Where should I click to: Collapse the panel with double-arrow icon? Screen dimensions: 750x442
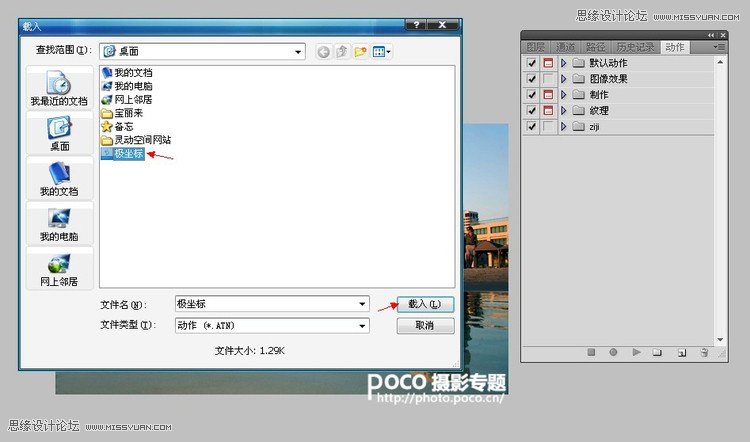[711, 35]
